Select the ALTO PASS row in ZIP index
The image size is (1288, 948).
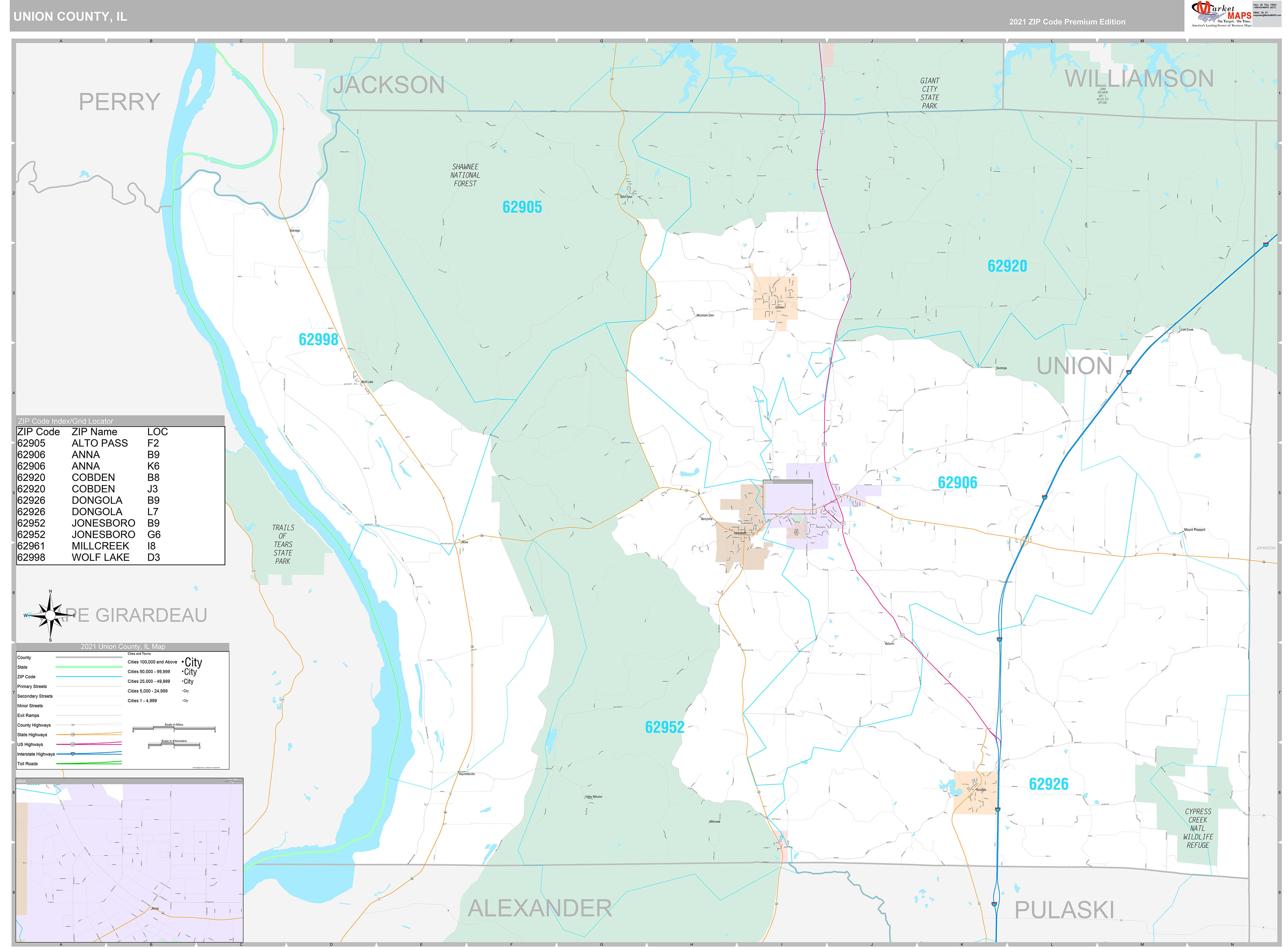(x=120, y=443)
